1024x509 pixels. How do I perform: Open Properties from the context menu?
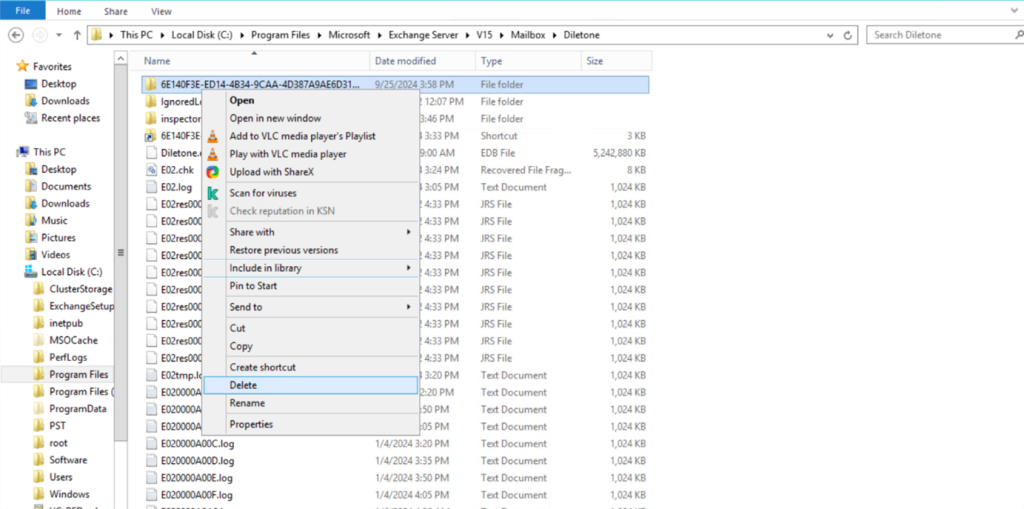pyautogui.click(x=310, y=424)
